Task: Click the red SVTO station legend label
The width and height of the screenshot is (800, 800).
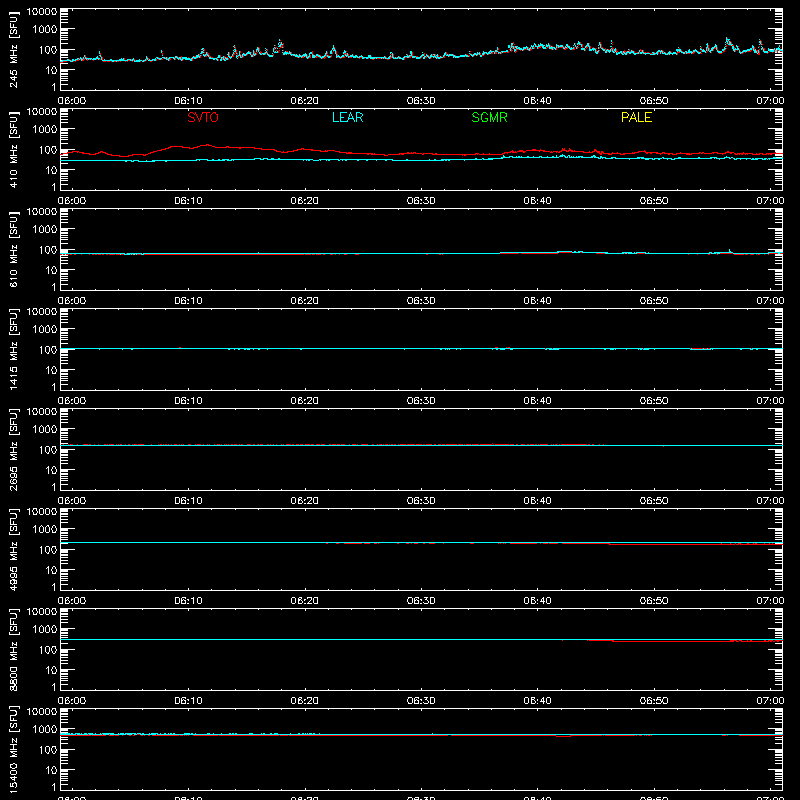Action: [203, 117]
